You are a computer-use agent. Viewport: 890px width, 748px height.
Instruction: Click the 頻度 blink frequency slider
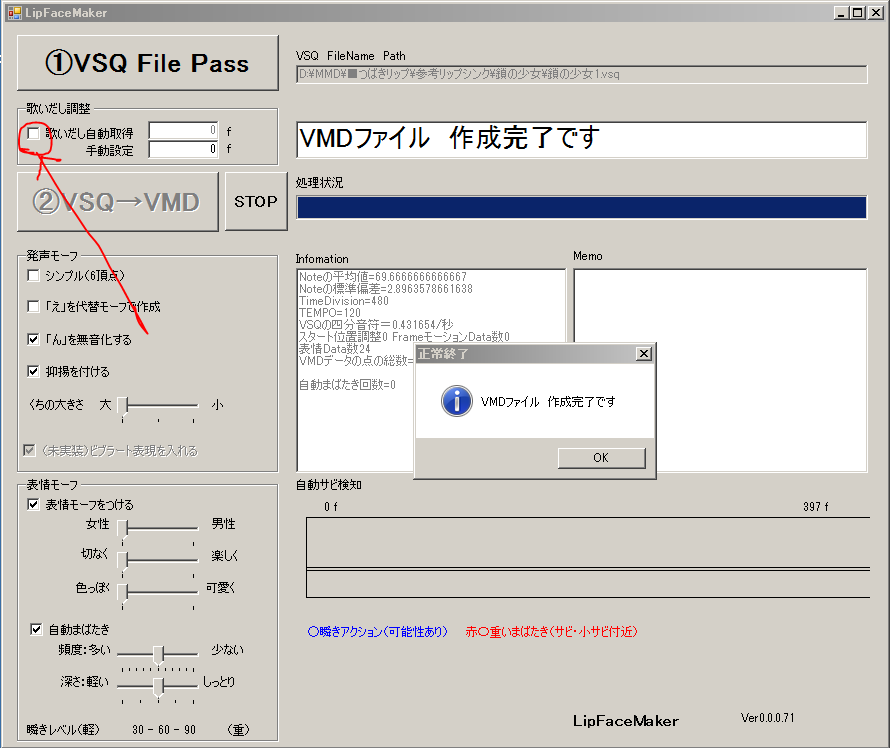[x=158, y=655]
